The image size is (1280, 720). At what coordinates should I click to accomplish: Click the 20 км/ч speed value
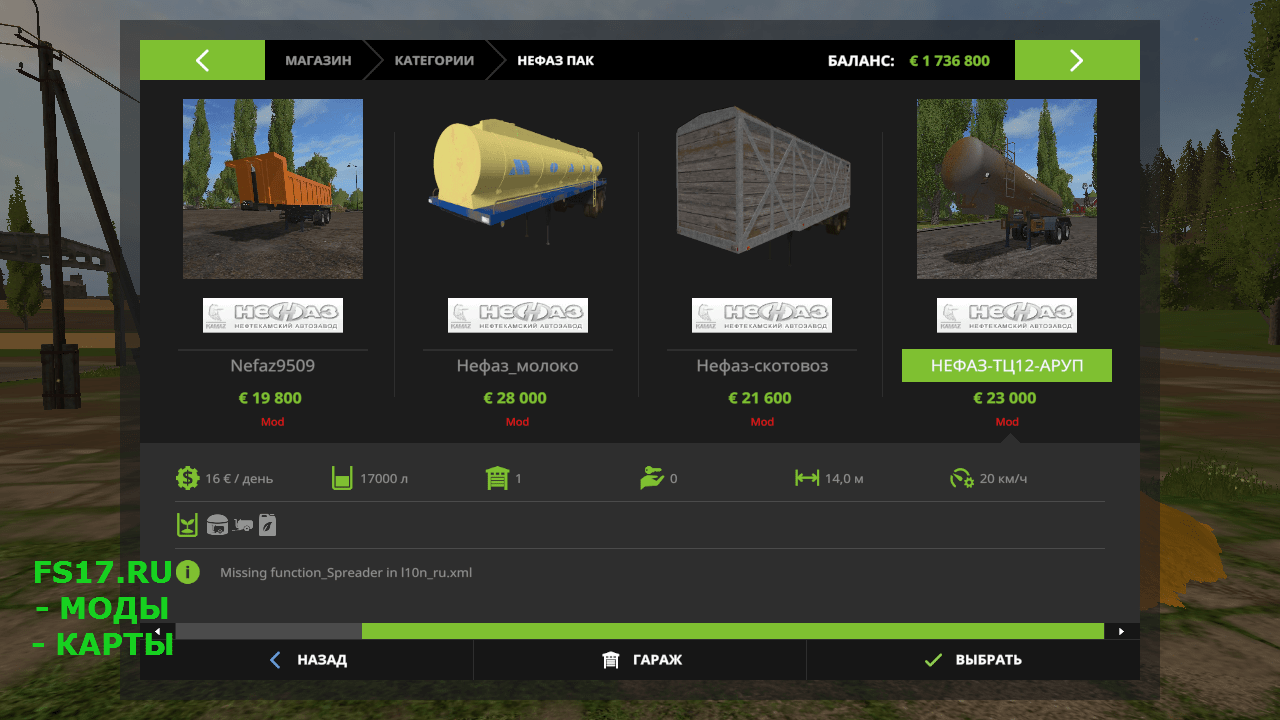tap(1003, 479)
